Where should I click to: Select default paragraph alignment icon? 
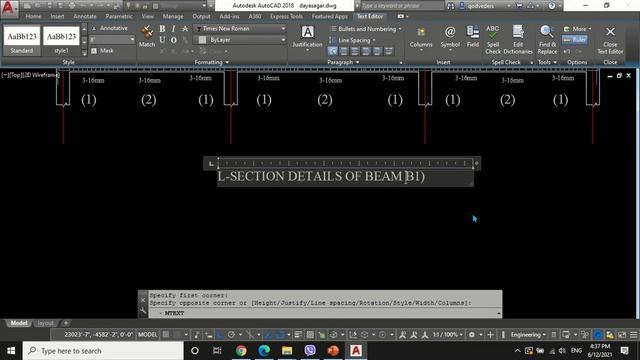point(333,51)
